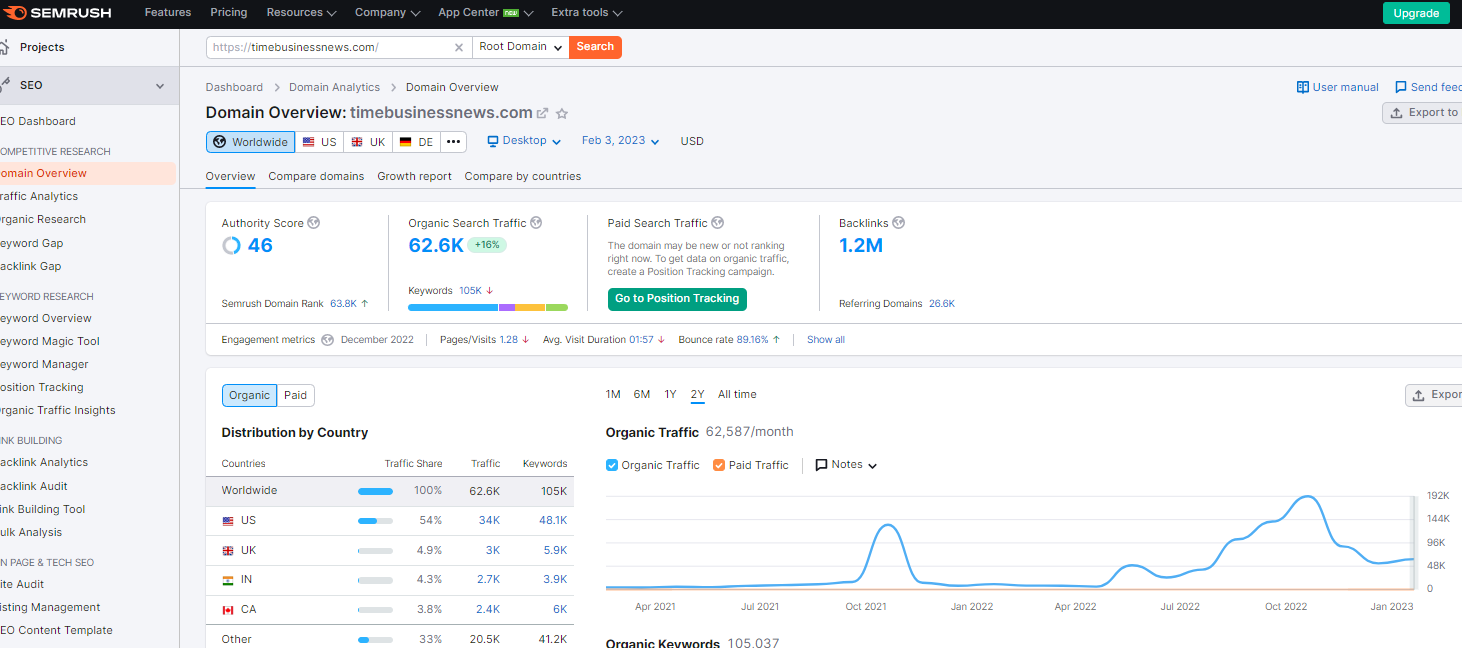The height and width of the screenshot is (648, 1462).
Task: Uncheck the Paid Traffic checkbox
Action: (720, 465)
